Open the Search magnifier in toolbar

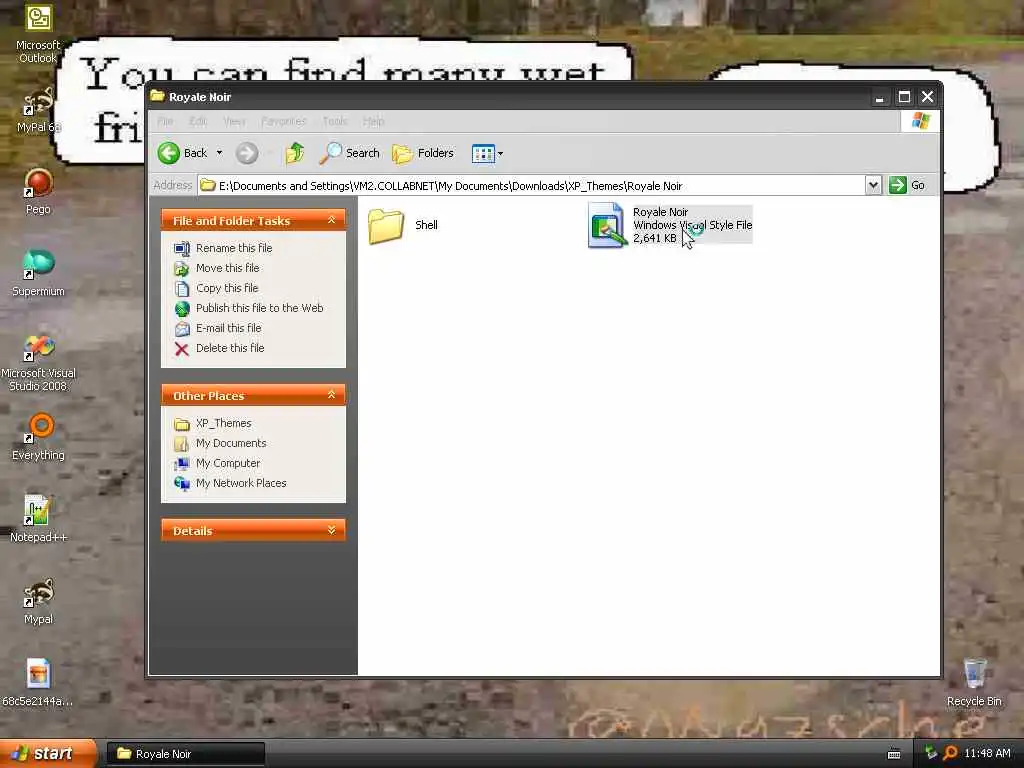[x=349, y=153]
